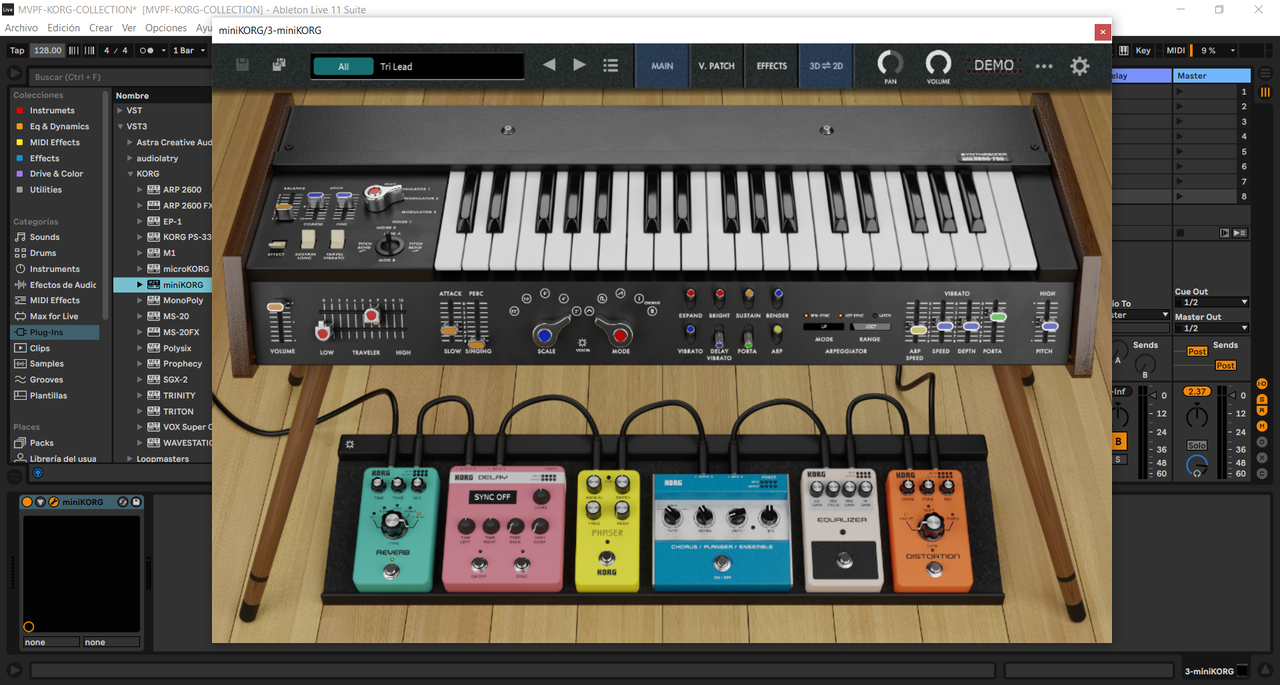Click the 128.00 tempo field

(x=47, y=50)
